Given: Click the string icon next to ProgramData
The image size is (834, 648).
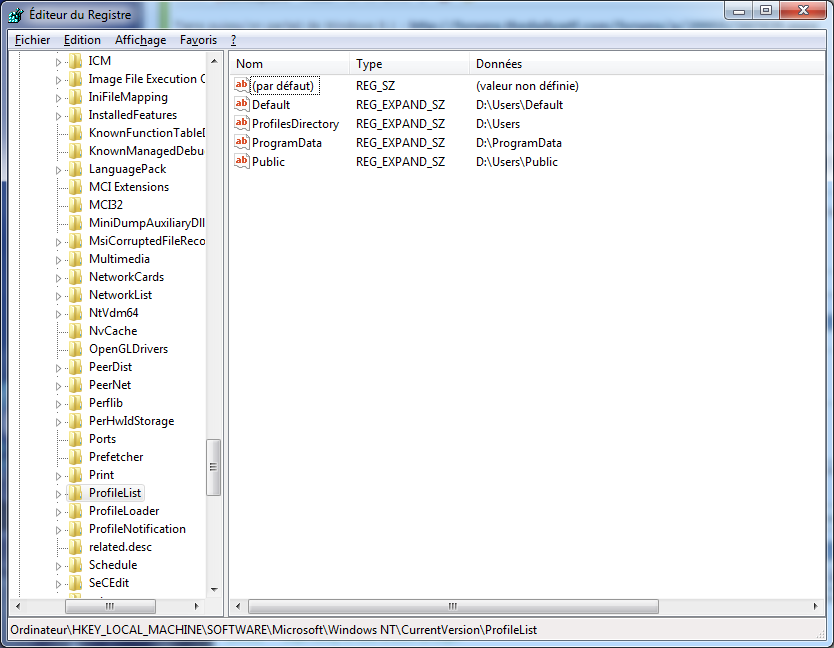Looking at the screenshot, I should [241, 142].
